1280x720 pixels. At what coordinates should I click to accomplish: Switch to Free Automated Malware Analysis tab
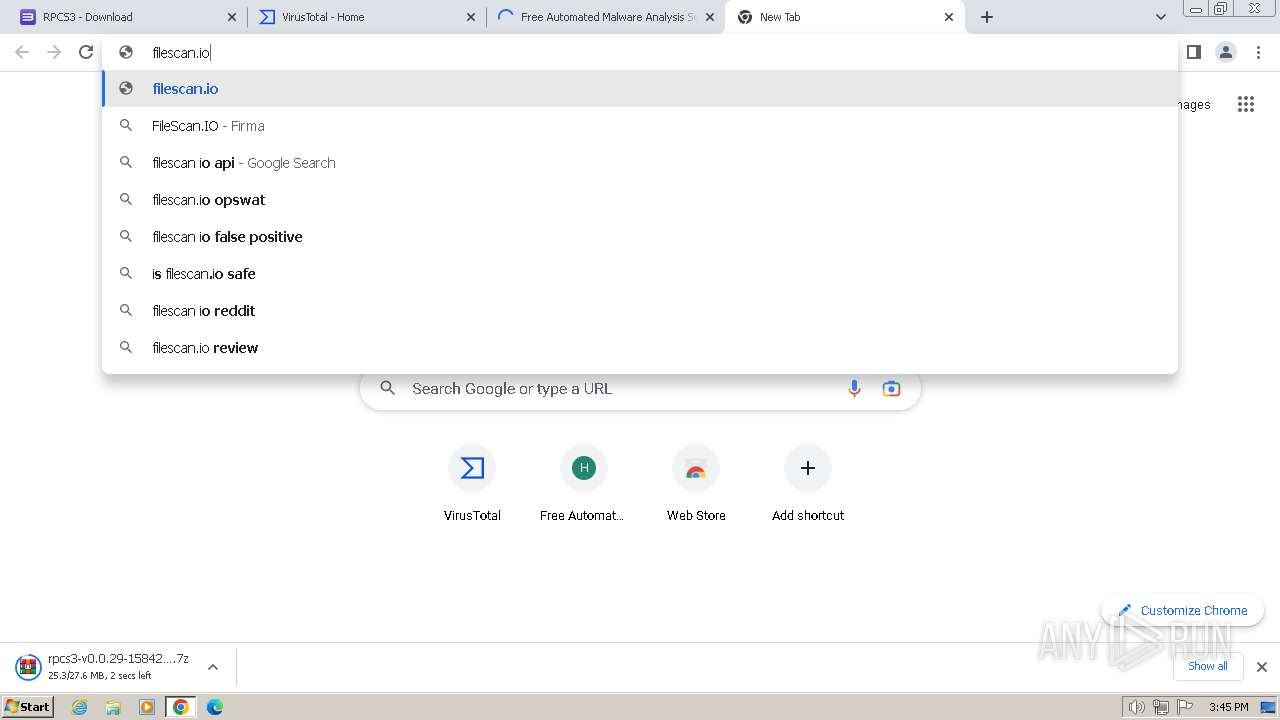[605, 17]
